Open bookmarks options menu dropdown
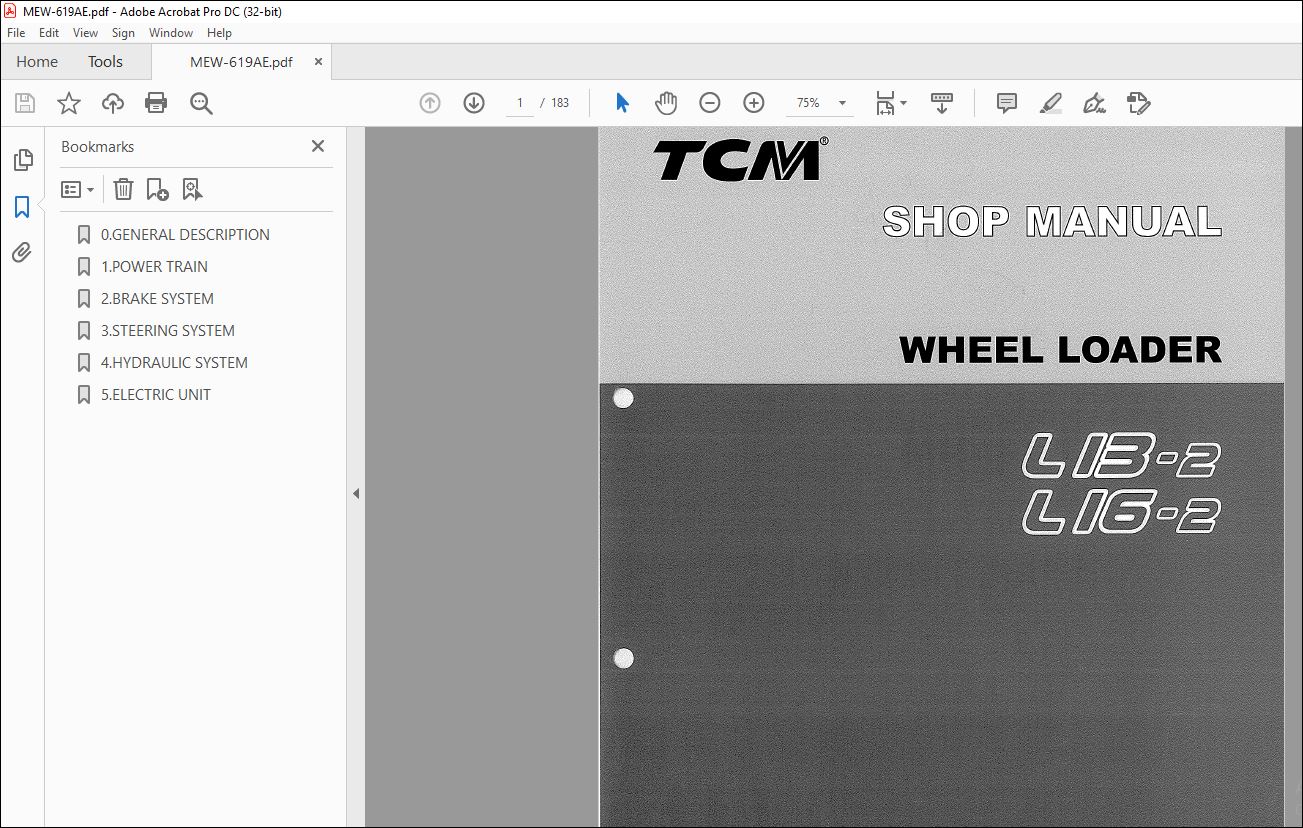The image size is (1303, 828). coord(78,189)
